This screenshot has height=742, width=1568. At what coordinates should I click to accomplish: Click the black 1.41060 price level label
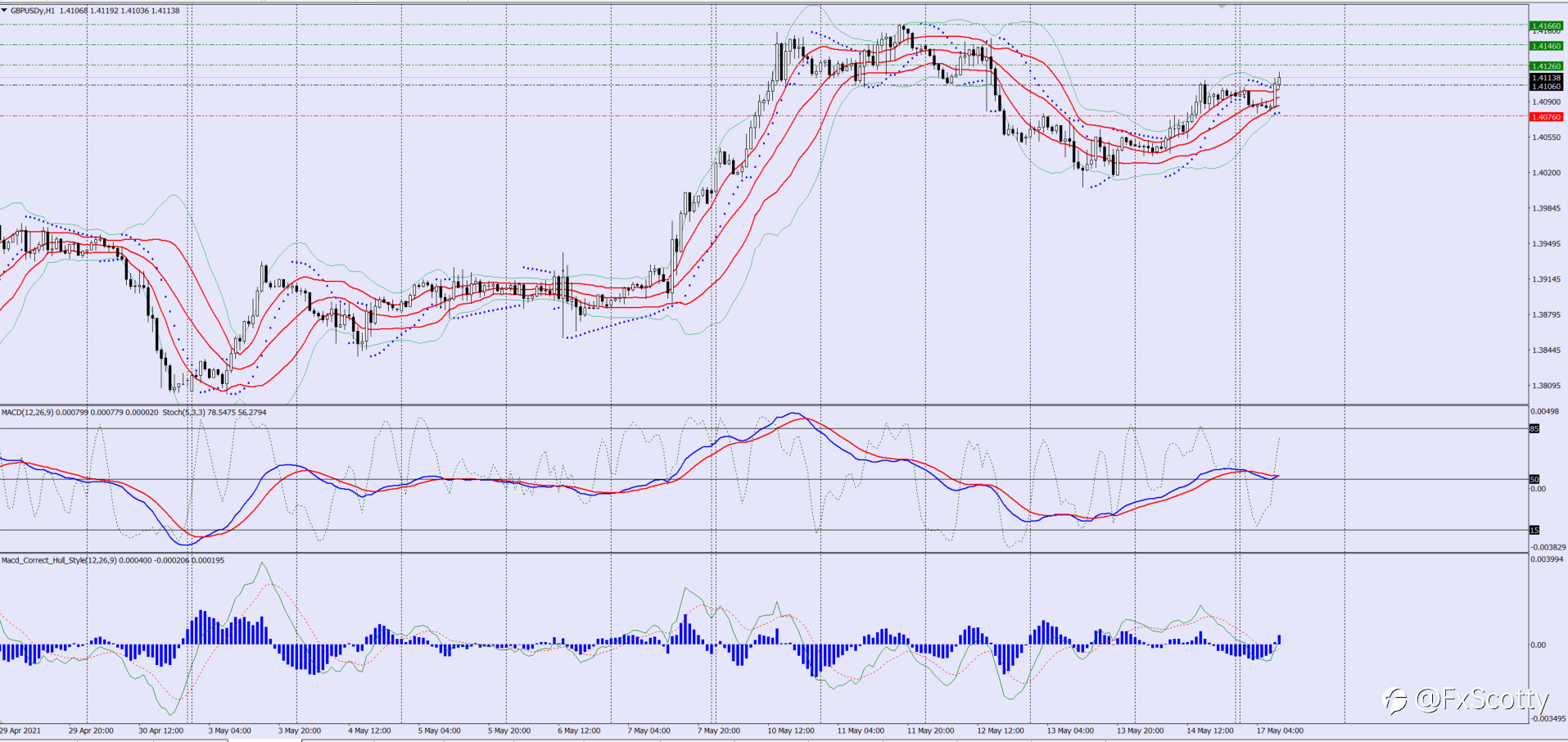1547,86
